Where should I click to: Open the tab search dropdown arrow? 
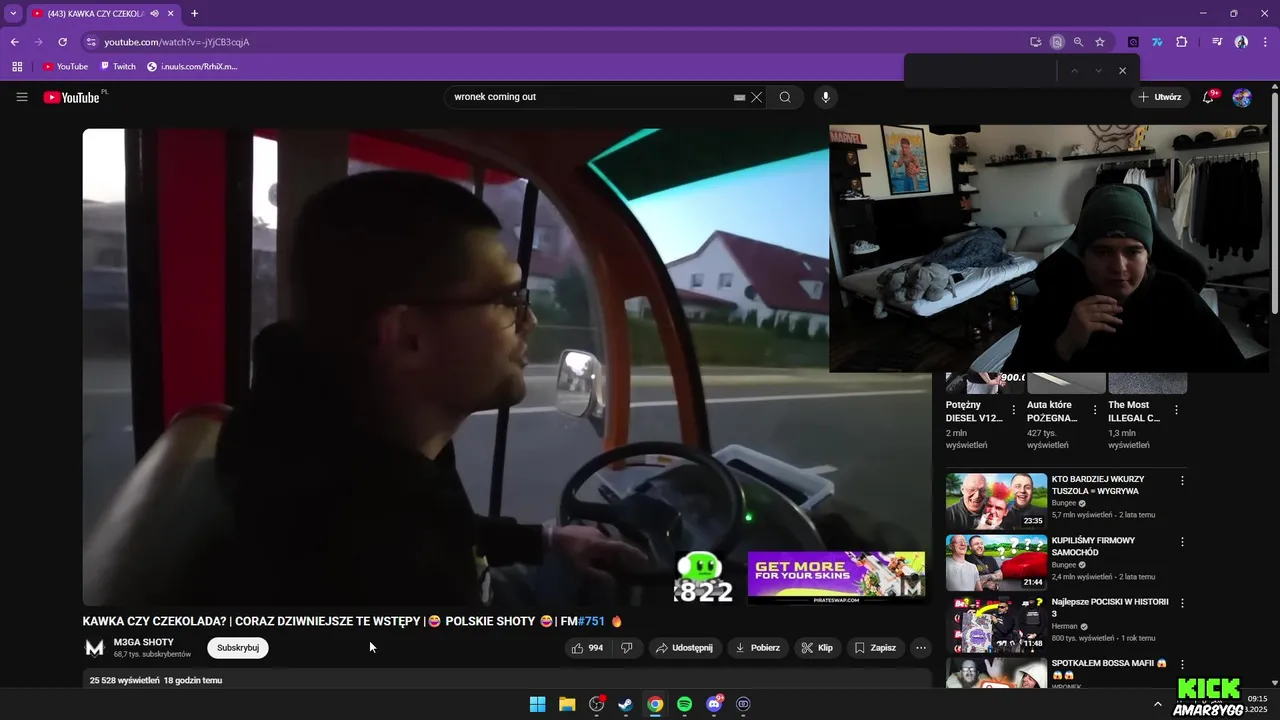click(x=13, y=13)
